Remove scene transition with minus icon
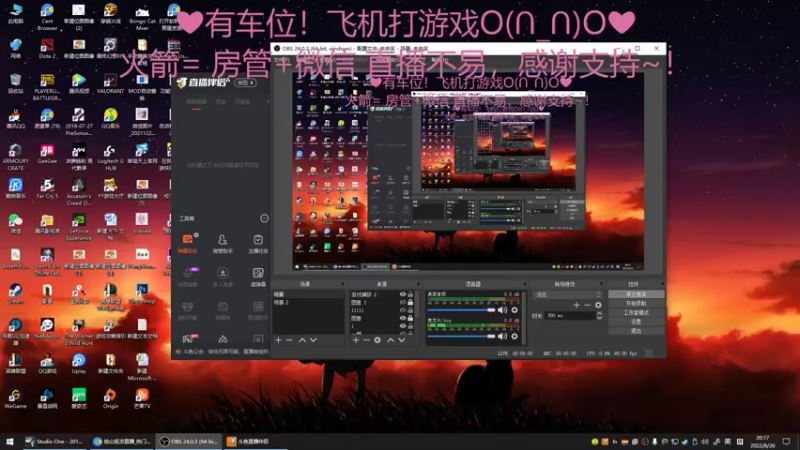Viewport: 800px width, 450px height. click(587, 305)
